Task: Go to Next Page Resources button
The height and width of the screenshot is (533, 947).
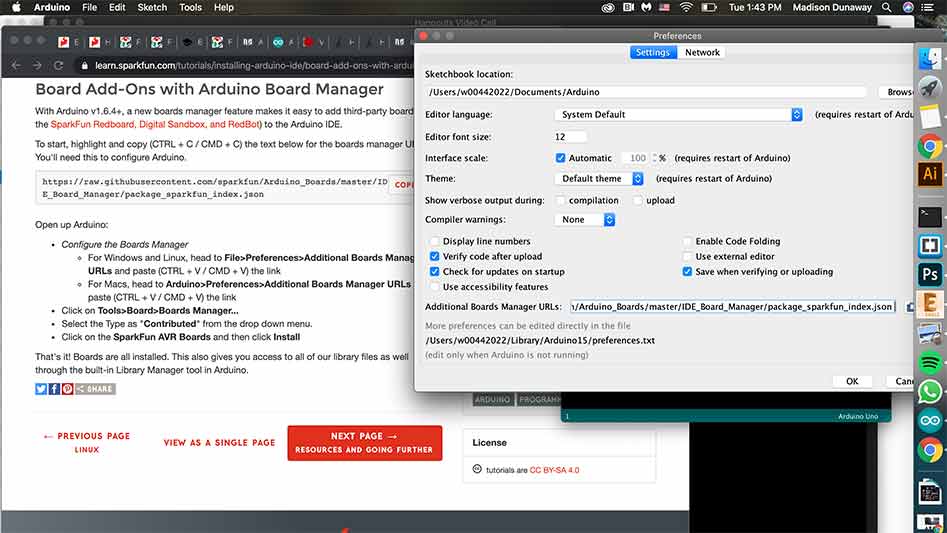Action: [x=365, y=443]
